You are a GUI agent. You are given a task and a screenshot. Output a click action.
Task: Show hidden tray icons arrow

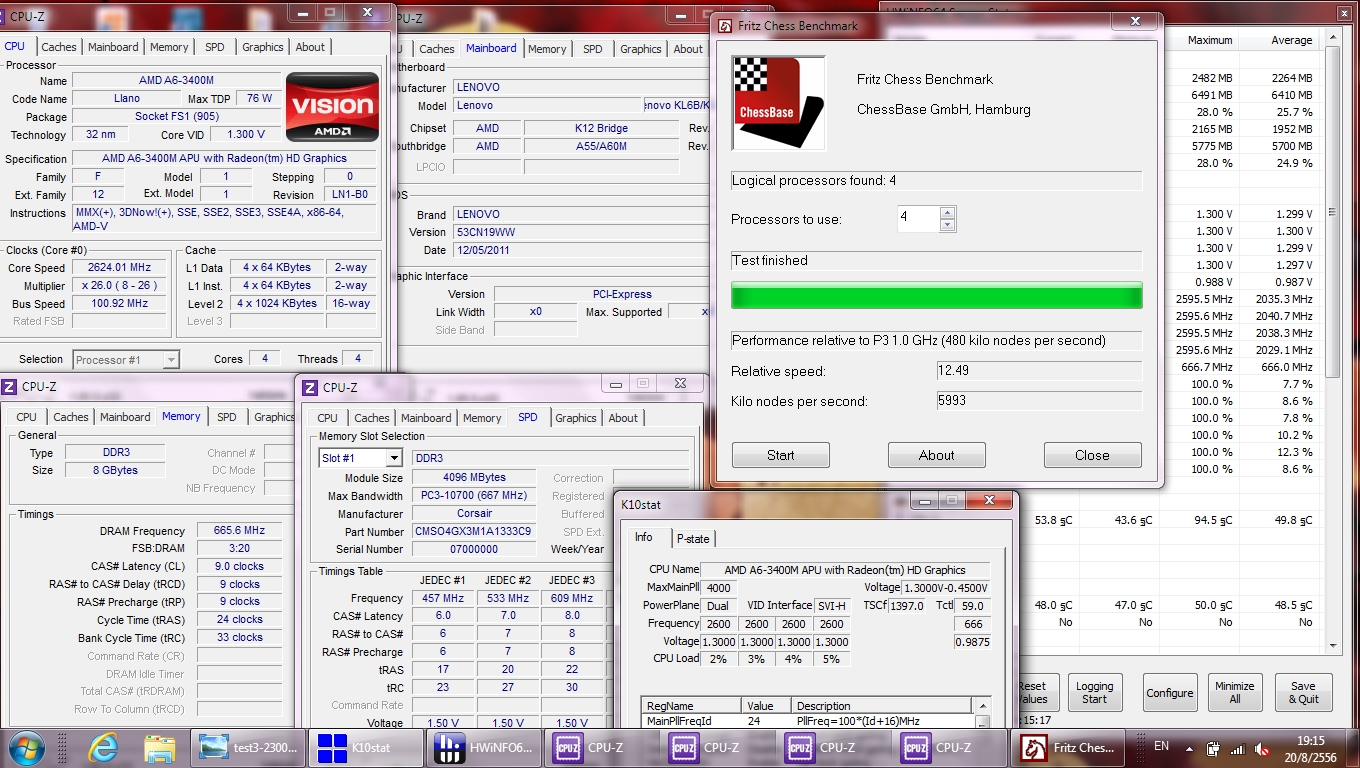pos(1189,747)
